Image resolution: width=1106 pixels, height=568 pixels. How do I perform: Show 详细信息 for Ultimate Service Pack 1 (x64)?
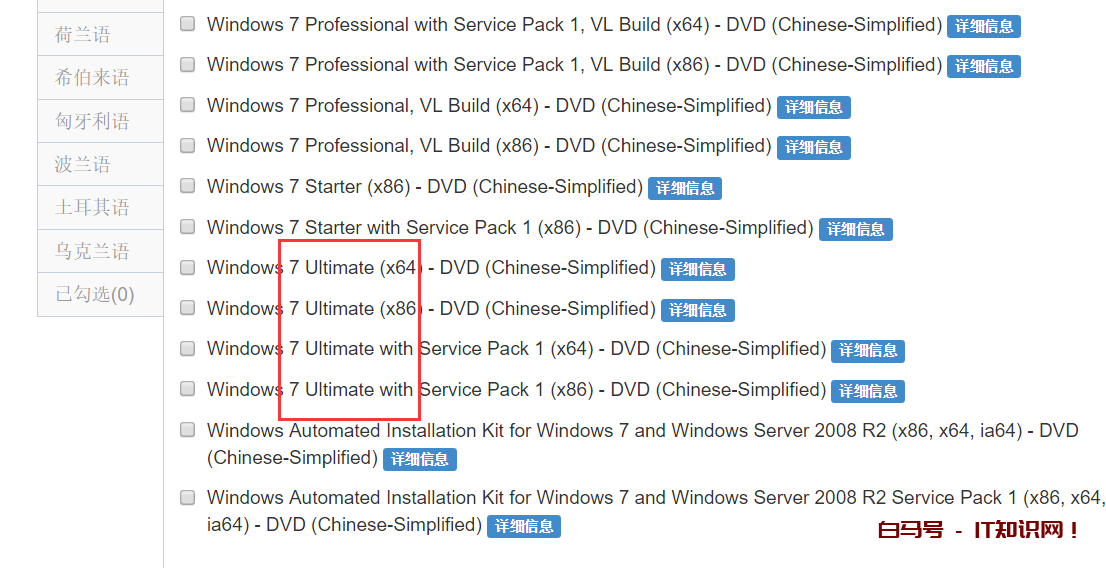(x=868, y=350)
